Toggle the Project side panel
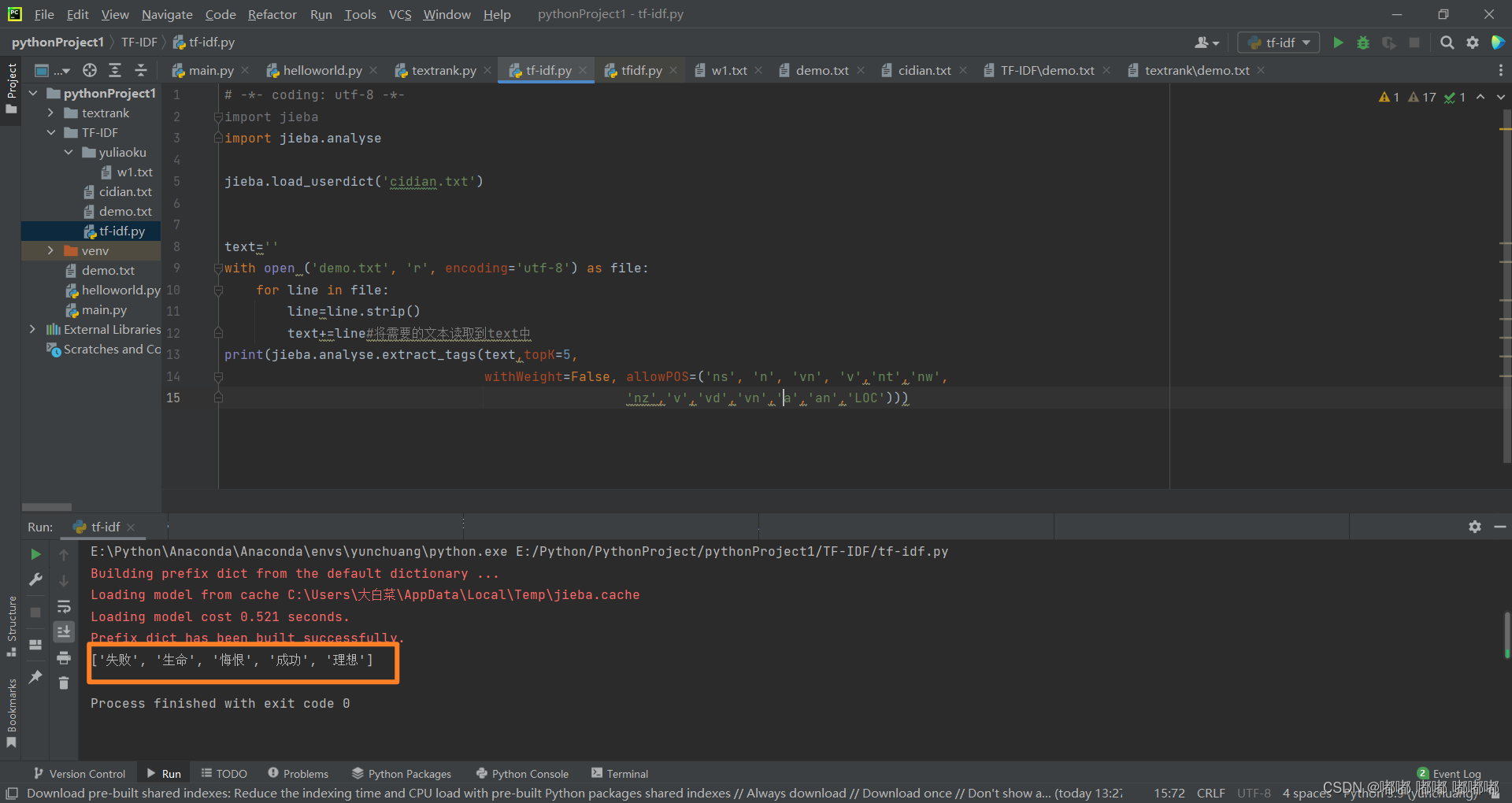This screenshot has width=1512, height=803. (x=11, y=88)
